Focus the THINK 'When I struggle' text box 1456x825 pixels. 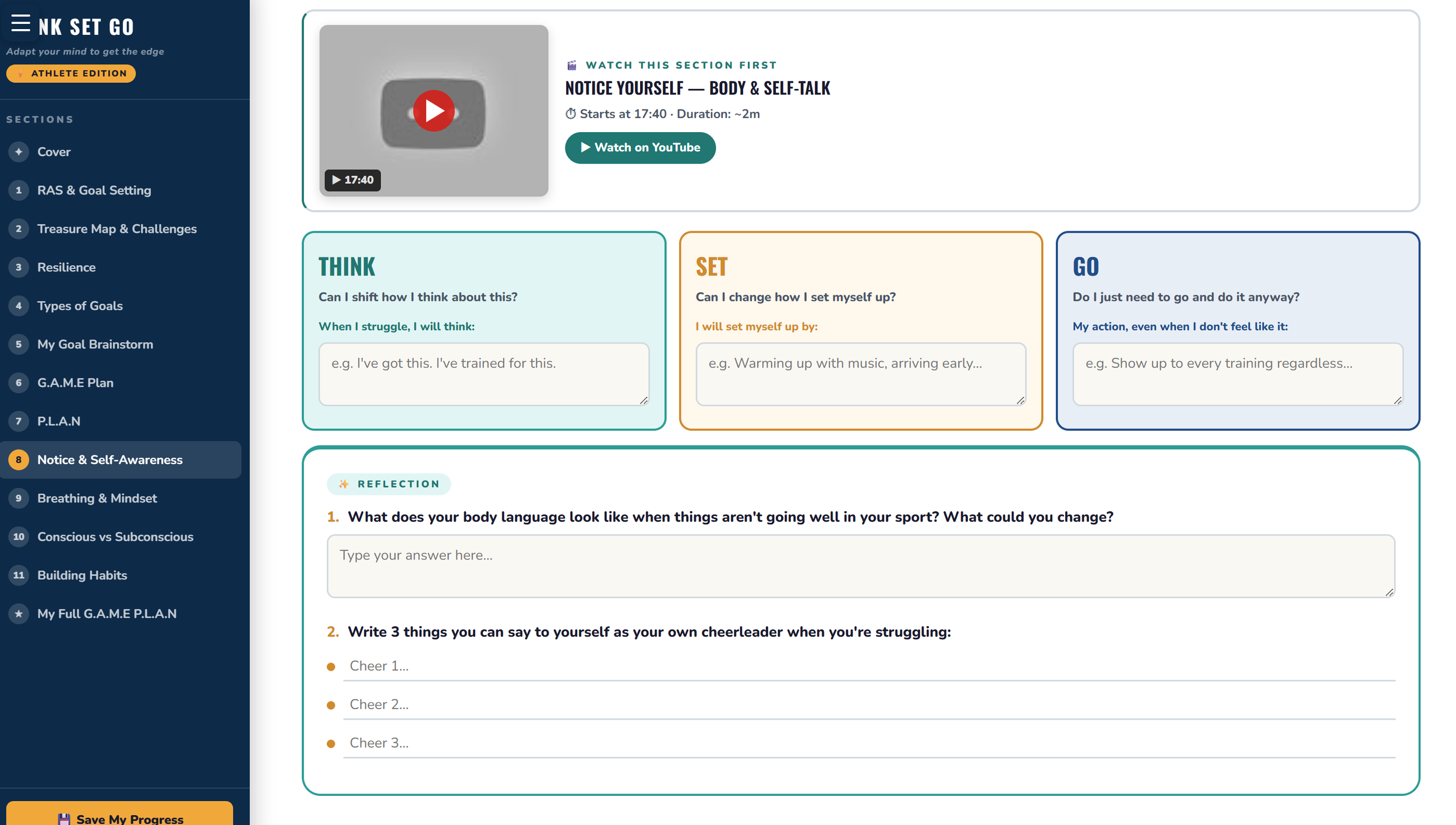483,374
